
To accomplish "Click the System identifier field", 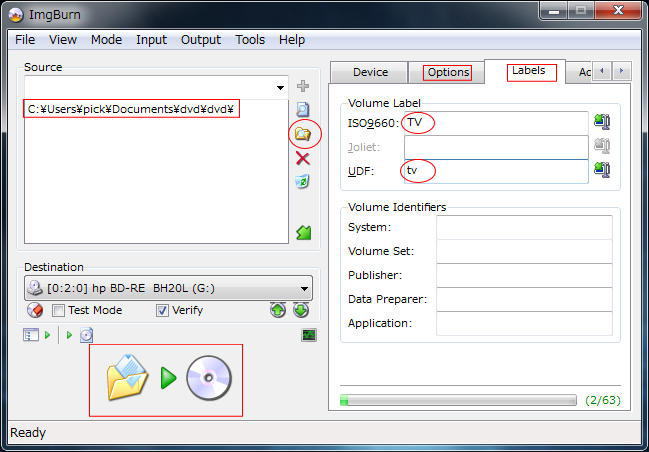I will pos(524,227).
